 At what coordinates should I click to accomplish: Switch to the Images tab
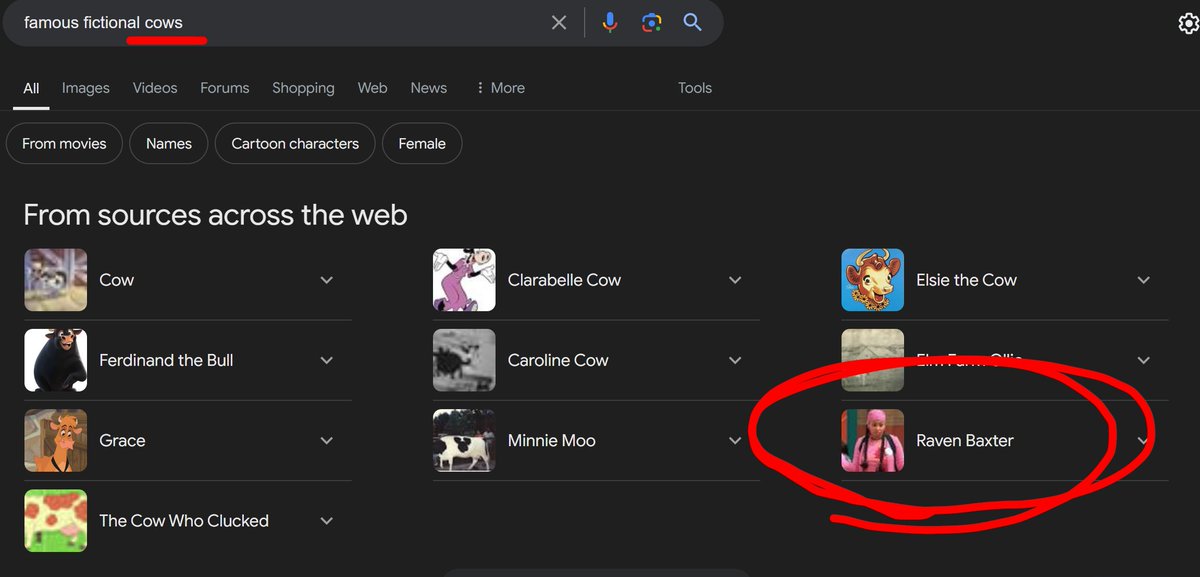(x=86, y=88)
